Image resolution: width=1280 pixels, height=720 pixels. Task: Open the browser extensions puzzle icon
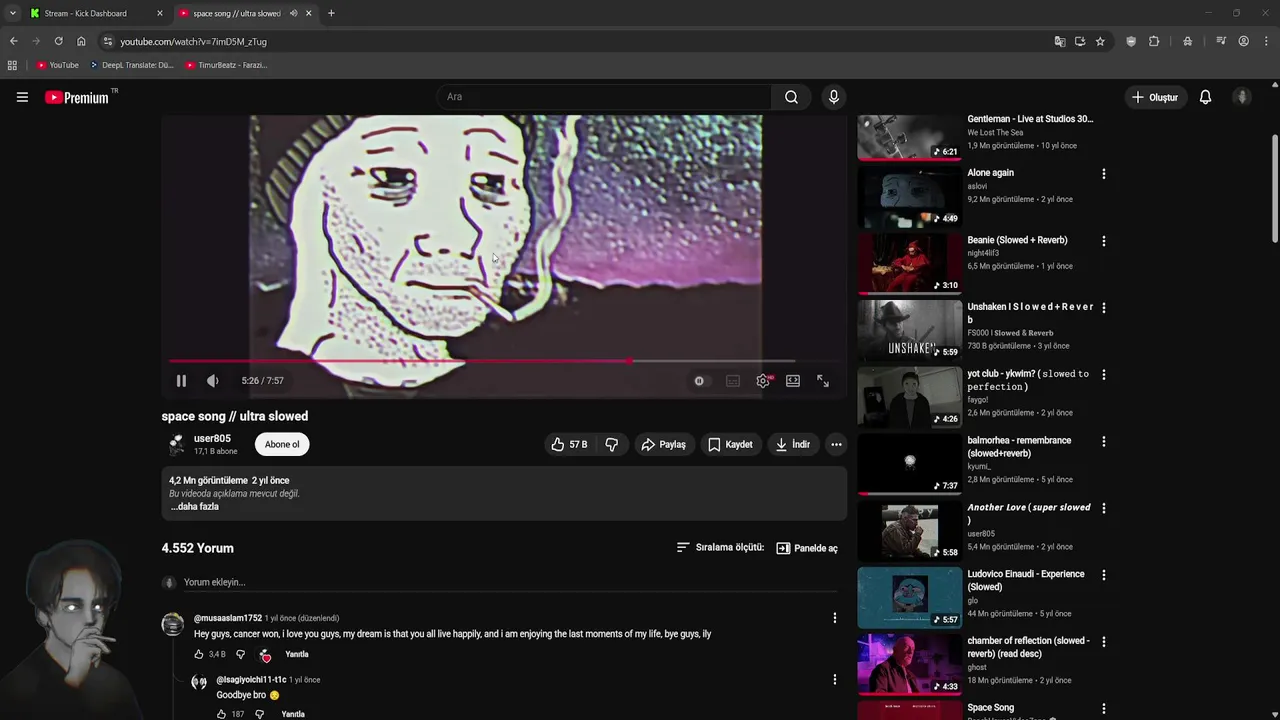[x=1154, y=41]
